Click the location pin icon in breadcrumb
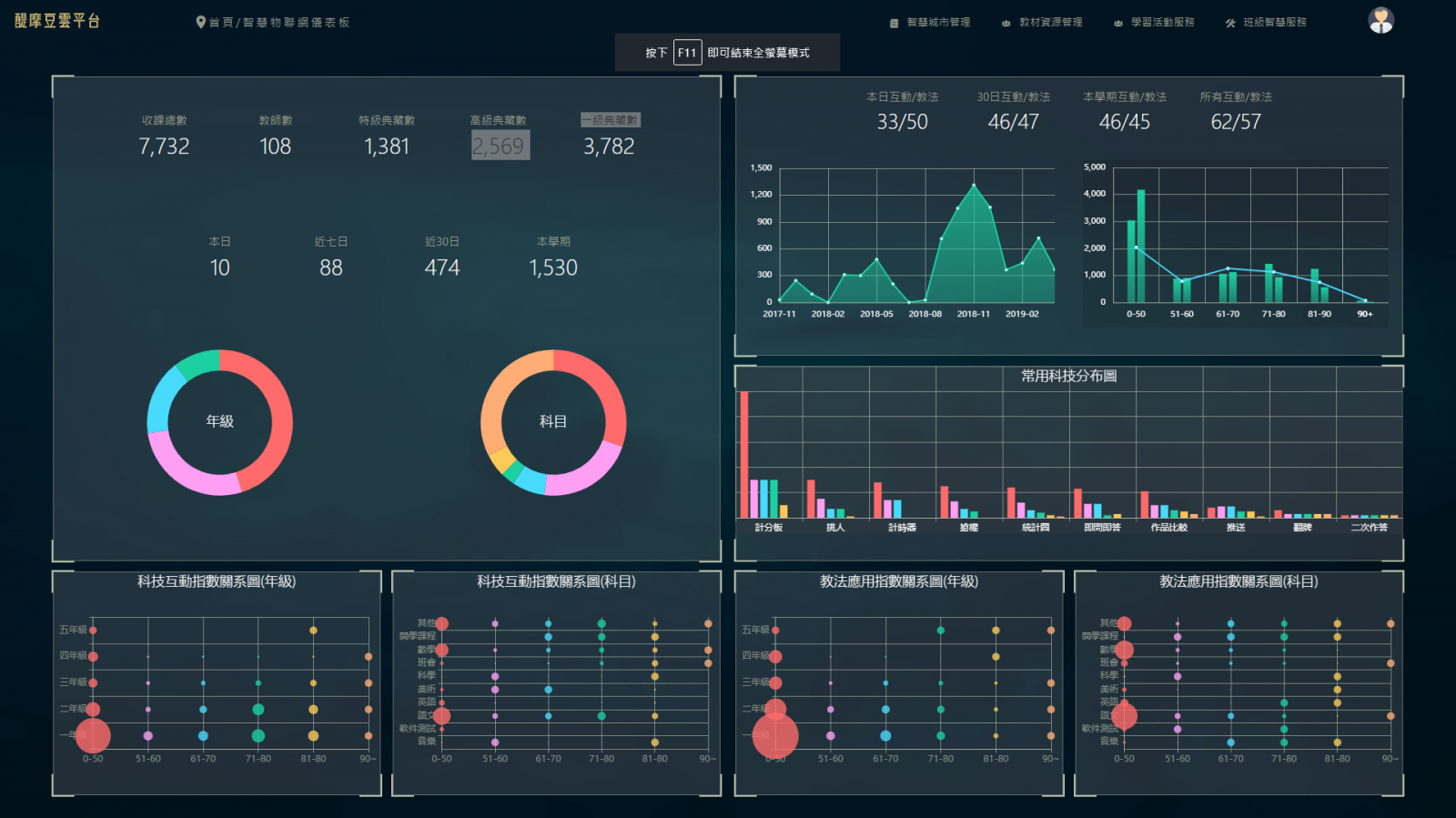Screen dimensions: 1456x818 (200, 22)
